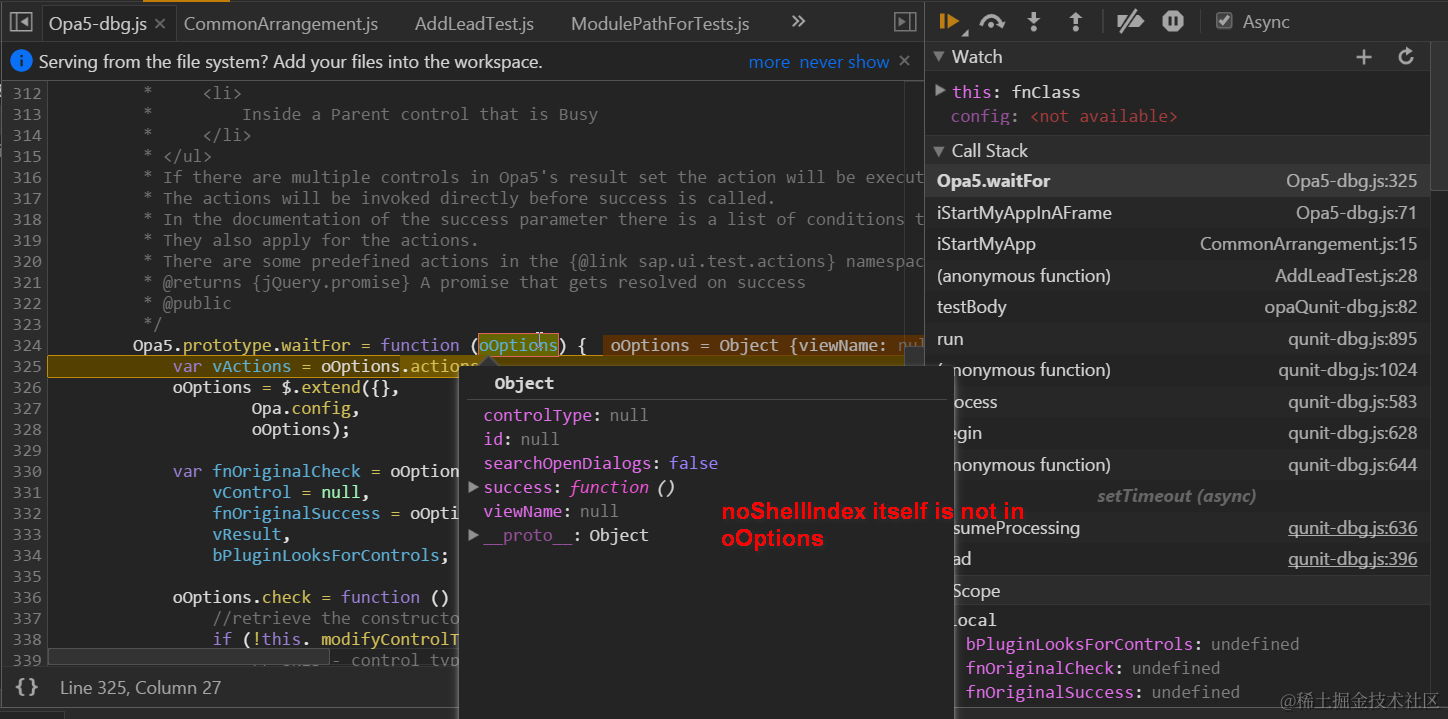Select the anonymous function at AddLeadTest.js:28
The width and height of the screenshot is (1448, 719).
[x=1177, y=276]
